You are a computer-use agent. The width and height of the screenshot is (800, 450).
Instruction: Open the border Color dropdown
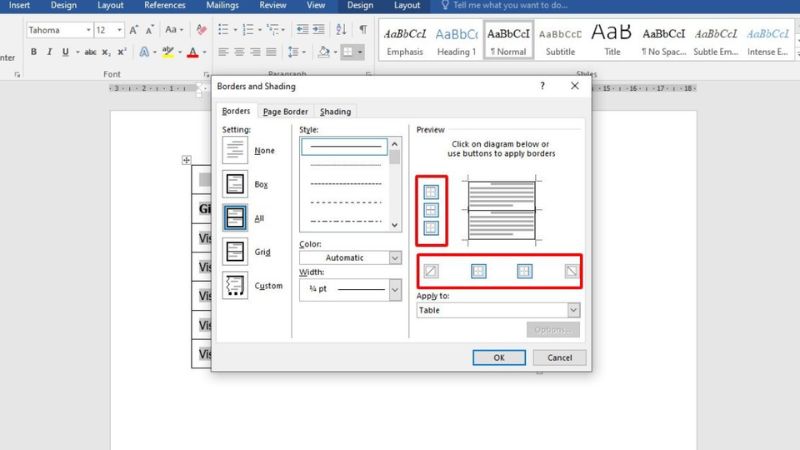pyautogui.click(x=395, y=258)
